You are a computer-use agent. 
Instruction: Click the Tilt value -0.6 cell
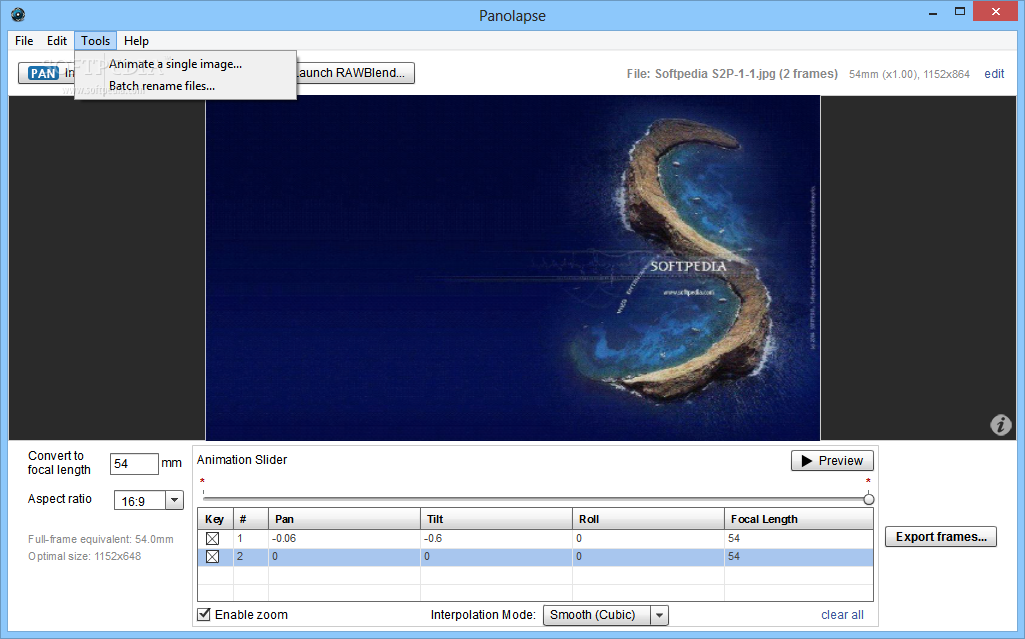tap(496, 538)
